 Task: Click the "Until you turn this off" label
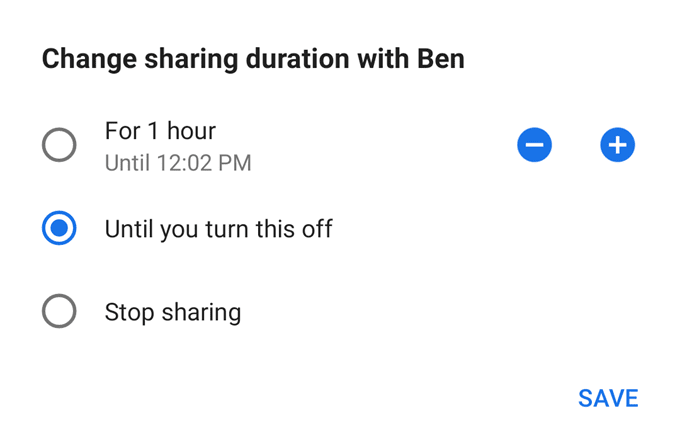[x=218, y=229]
